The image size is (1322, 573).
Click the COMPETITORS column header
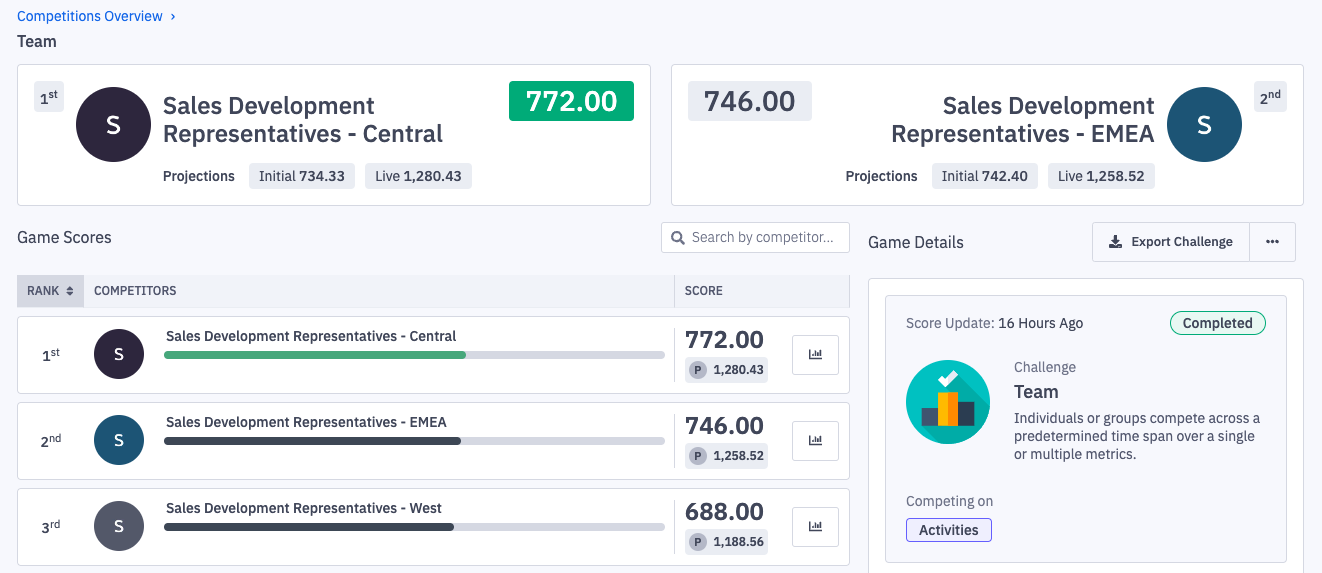pos(135,291)
